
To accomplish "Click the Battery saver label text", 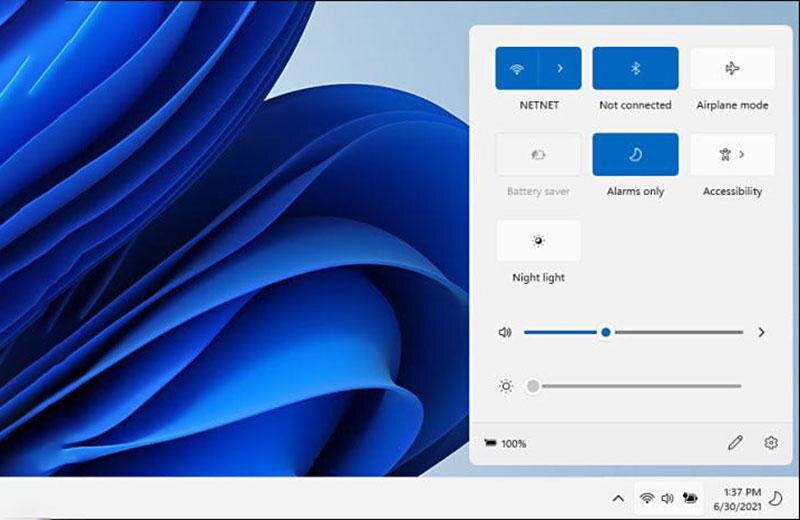I will (538, 191).
